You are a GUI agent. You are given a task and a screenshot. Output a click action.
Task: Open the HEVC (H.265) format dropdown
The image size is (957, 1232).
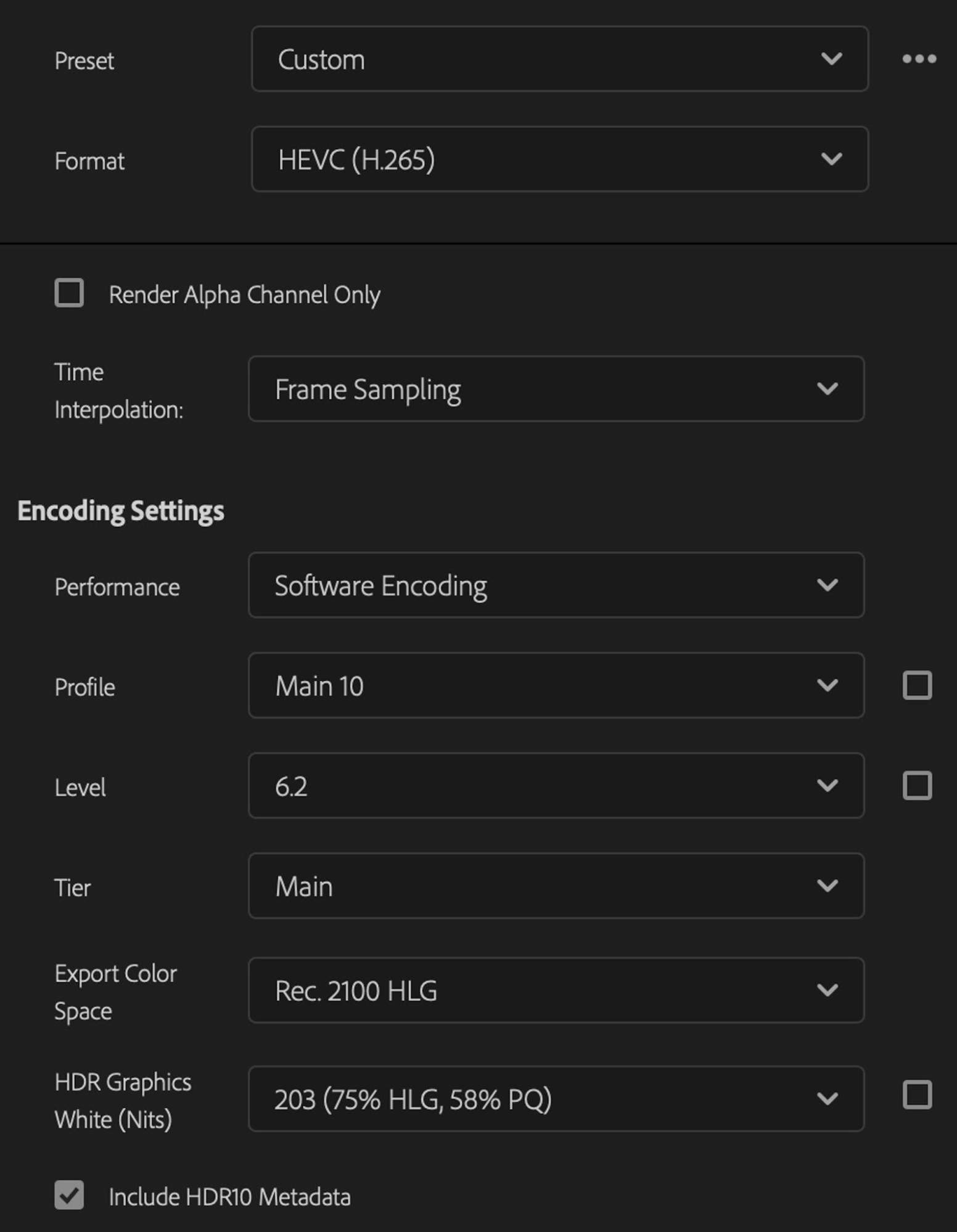click(560, 159)
